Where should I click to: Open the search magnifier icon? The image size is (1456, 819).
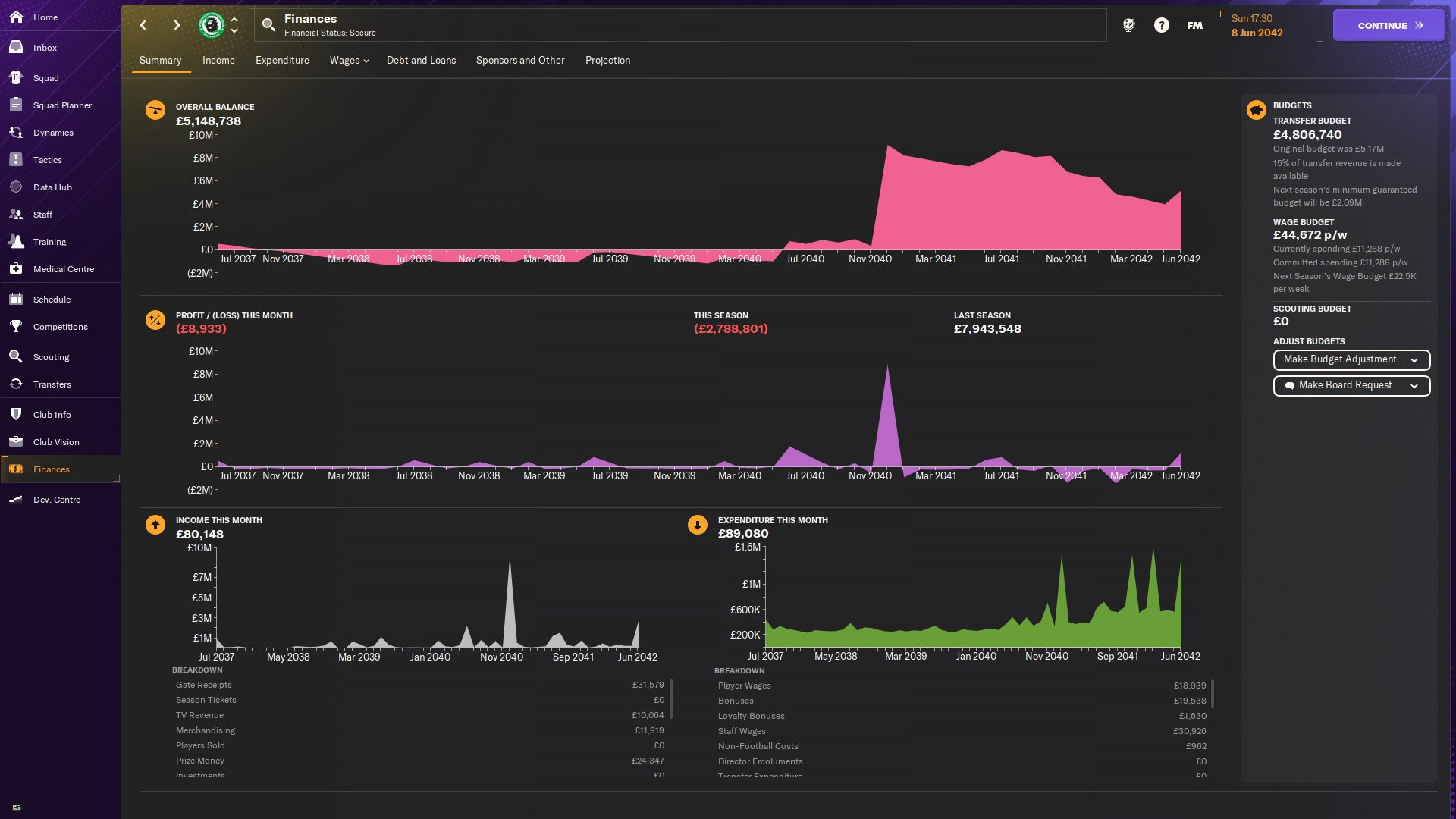[268, 25]
